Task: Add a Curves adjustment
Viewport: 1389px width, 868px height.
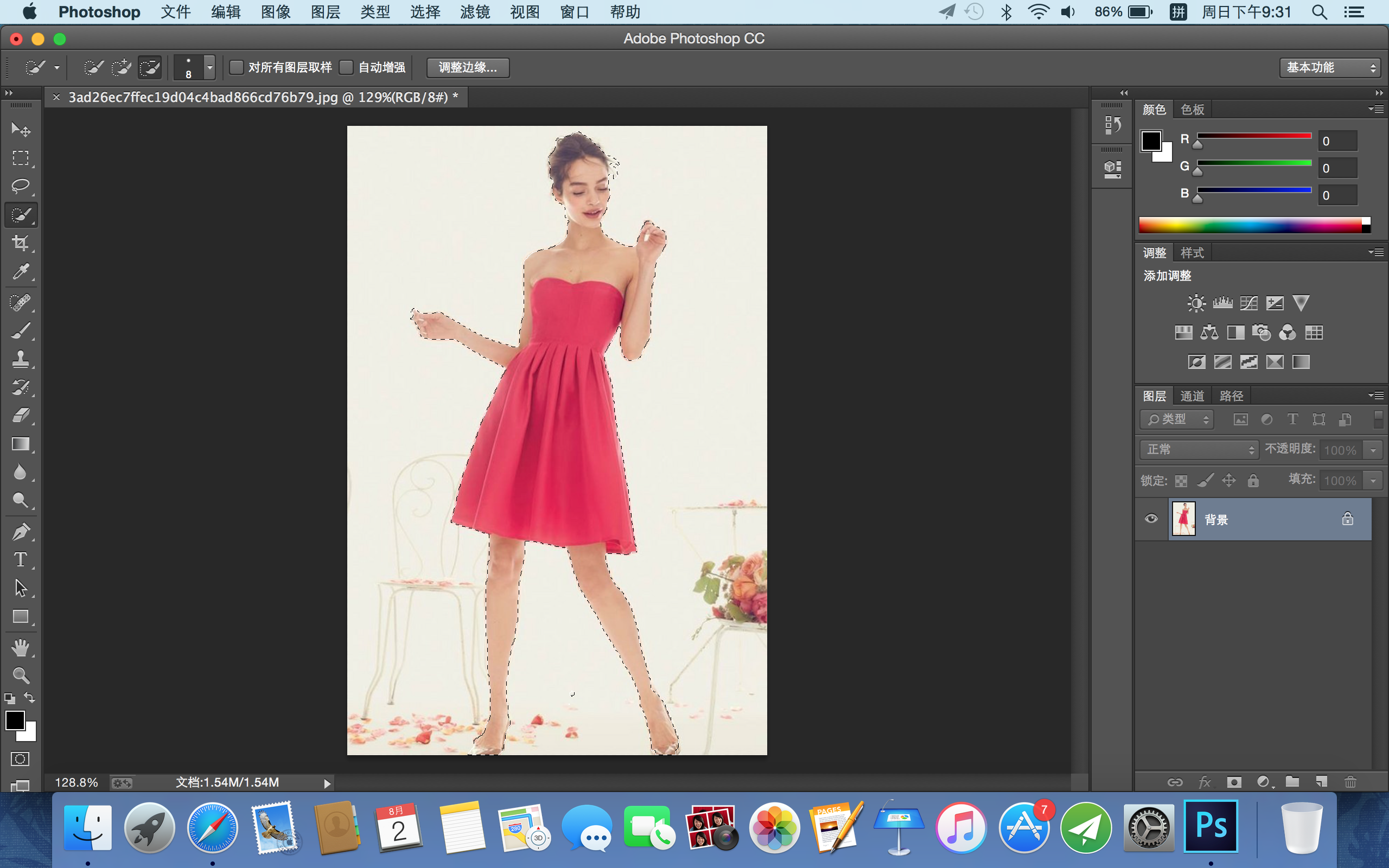Action: click(1248, 303)
